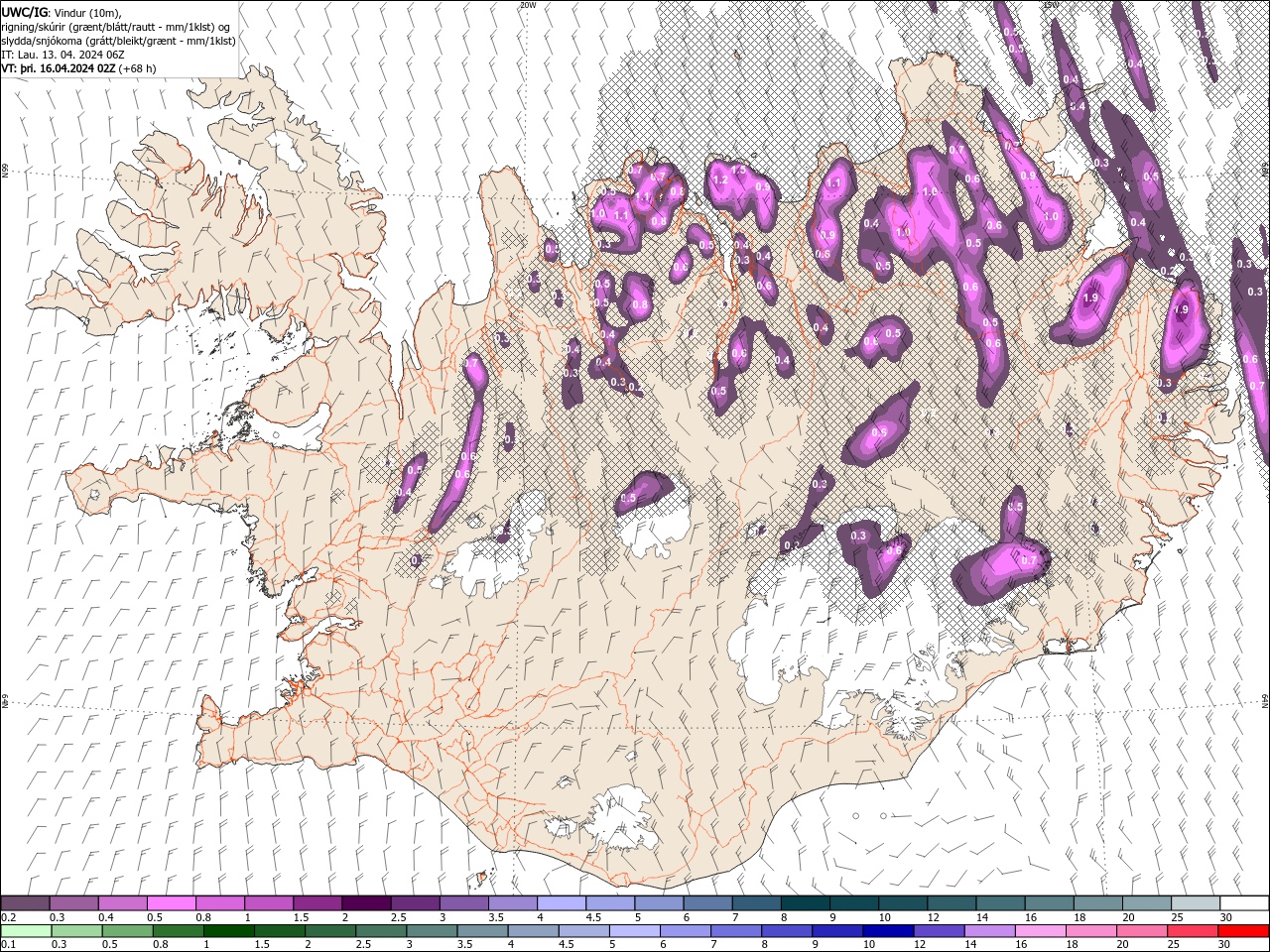1270x952 pixels.
Task: Pick the 25 mm pale grey snow-scale swatch
Action: coord(1196,903)
